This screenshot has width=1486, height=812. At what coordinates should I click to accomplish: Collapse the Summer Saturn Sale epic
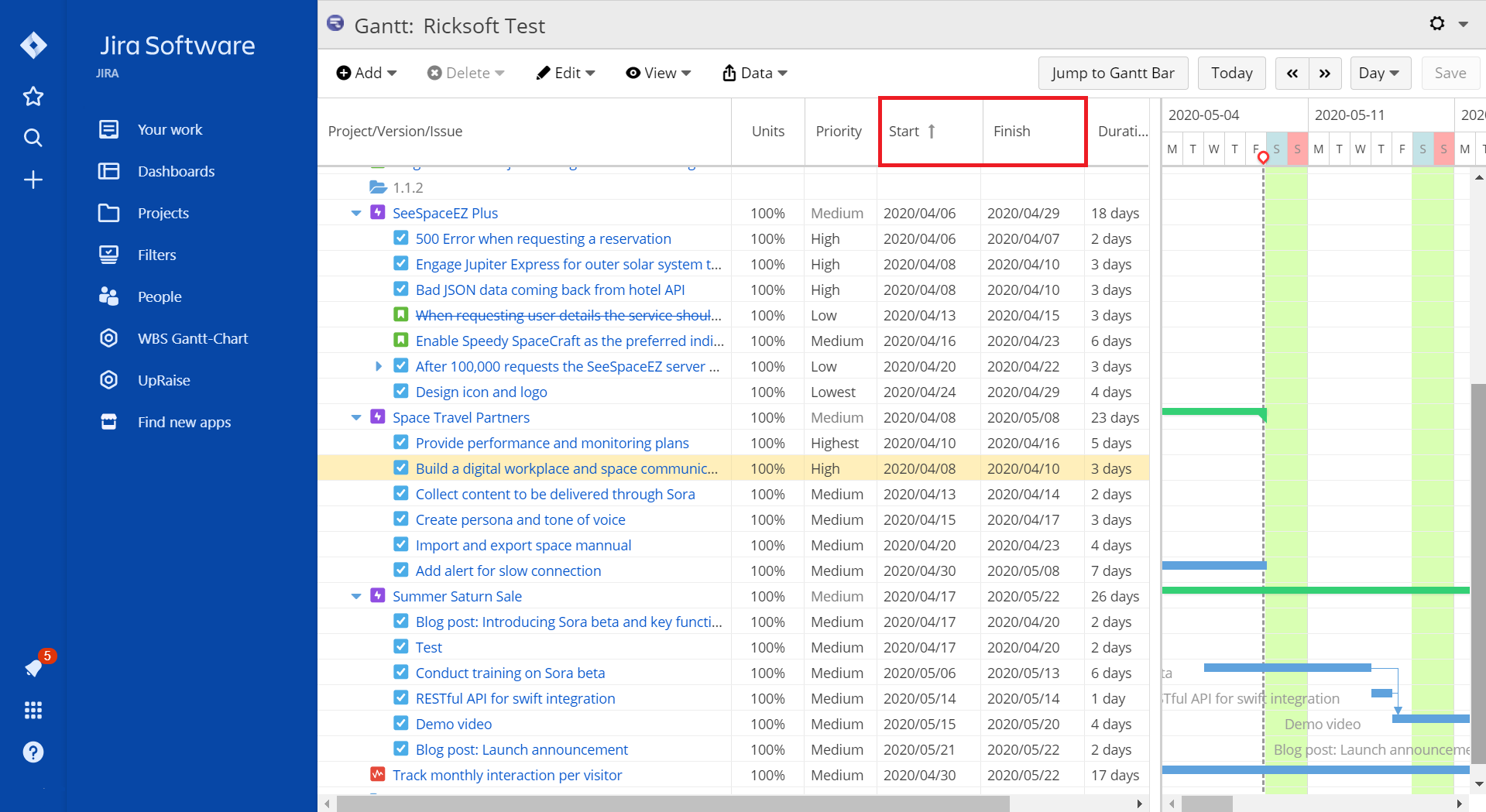coord(356,596)
